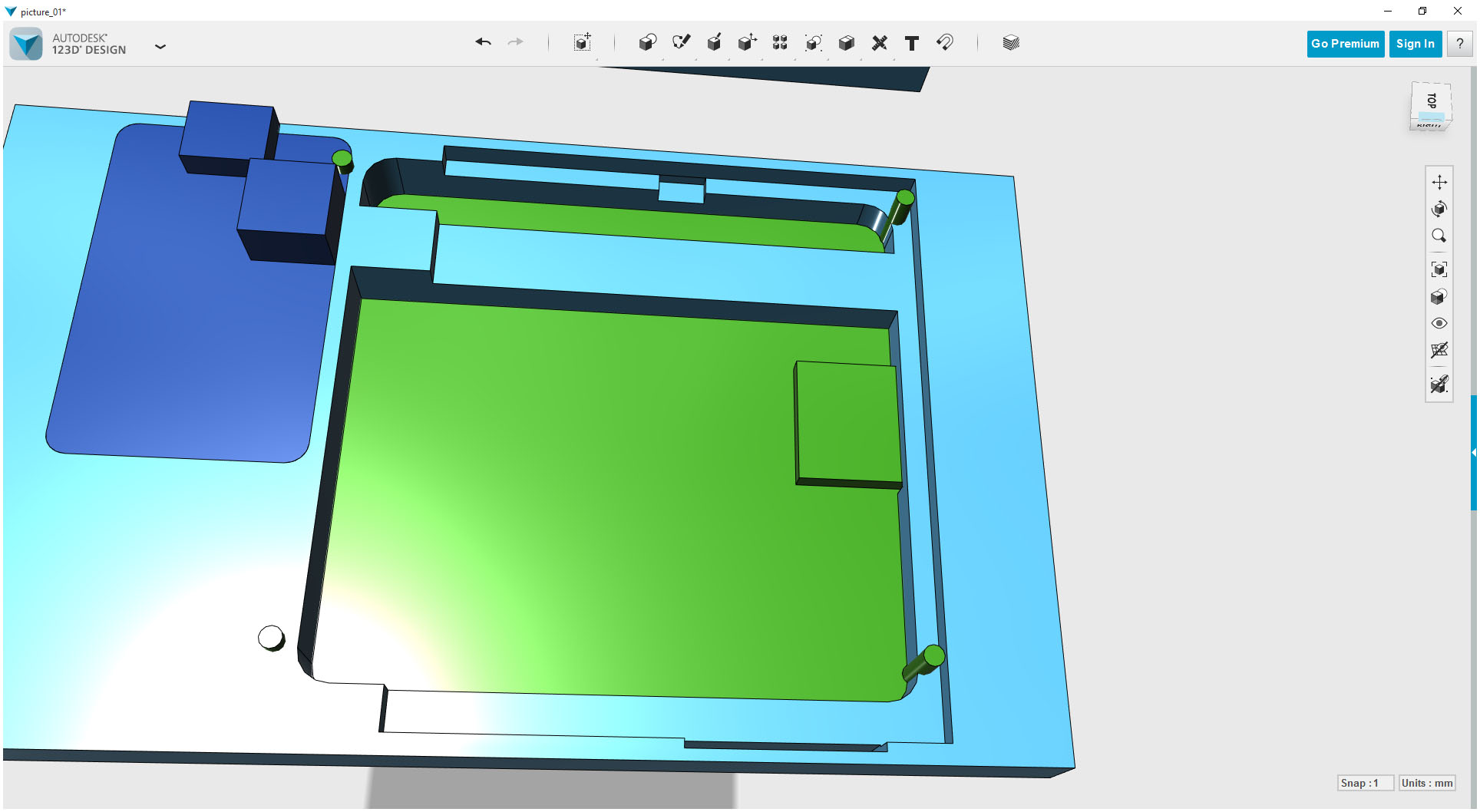
Task: Switch to the picture_01 document tab
Action: pos(42,12)
